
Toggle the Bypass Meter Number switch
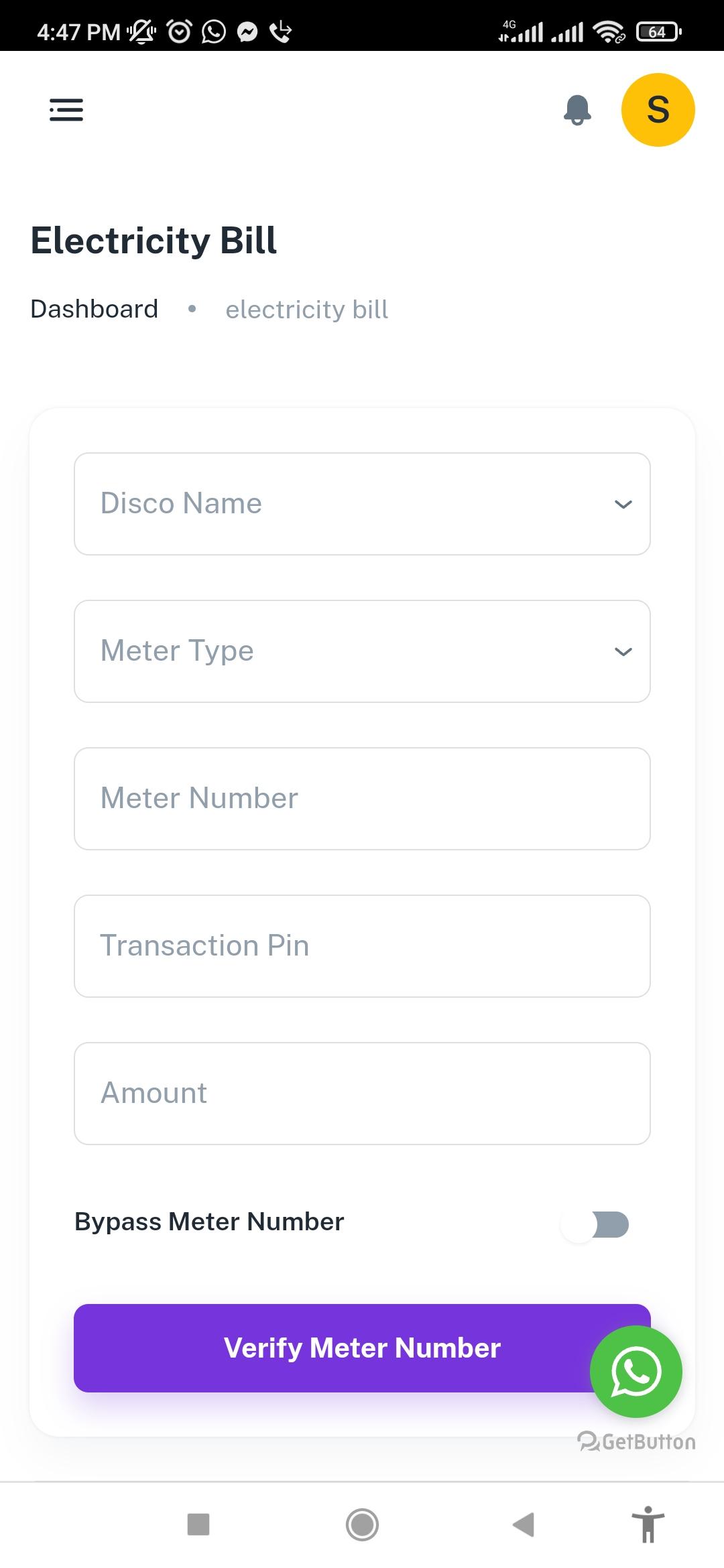point(596,1225)
